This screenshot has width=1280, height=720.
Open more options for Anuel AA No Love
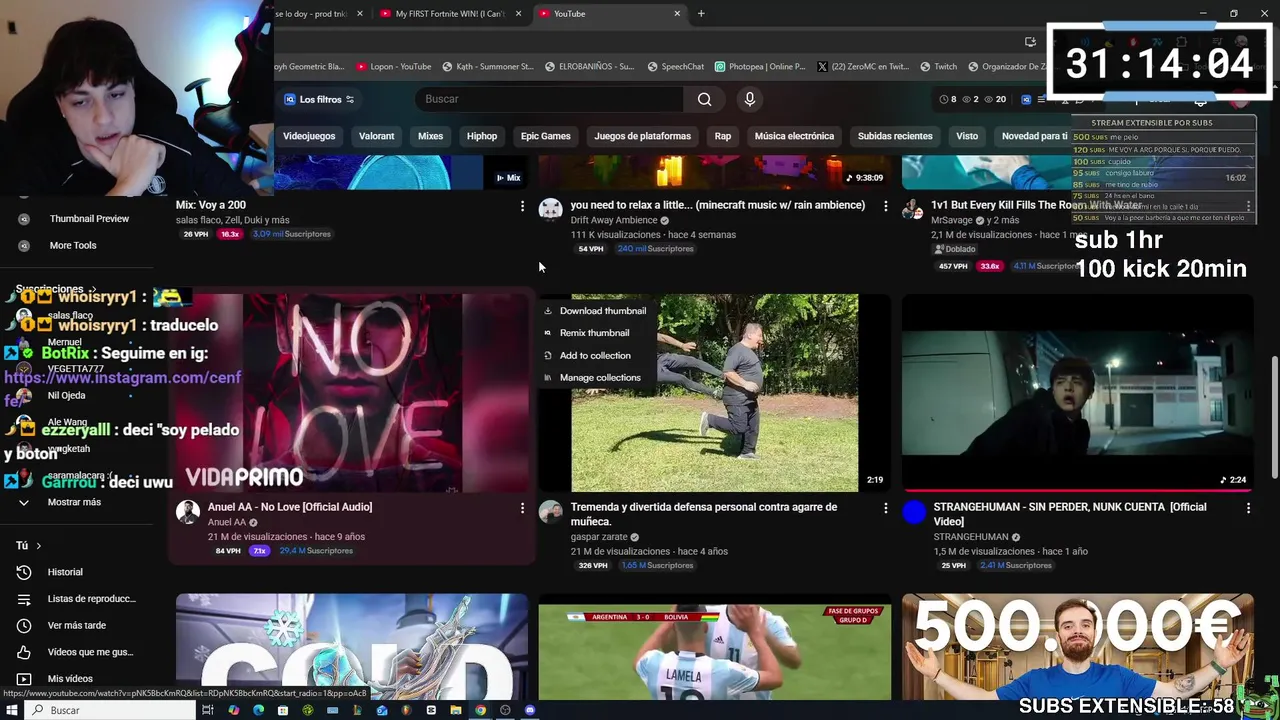[522, 508]
